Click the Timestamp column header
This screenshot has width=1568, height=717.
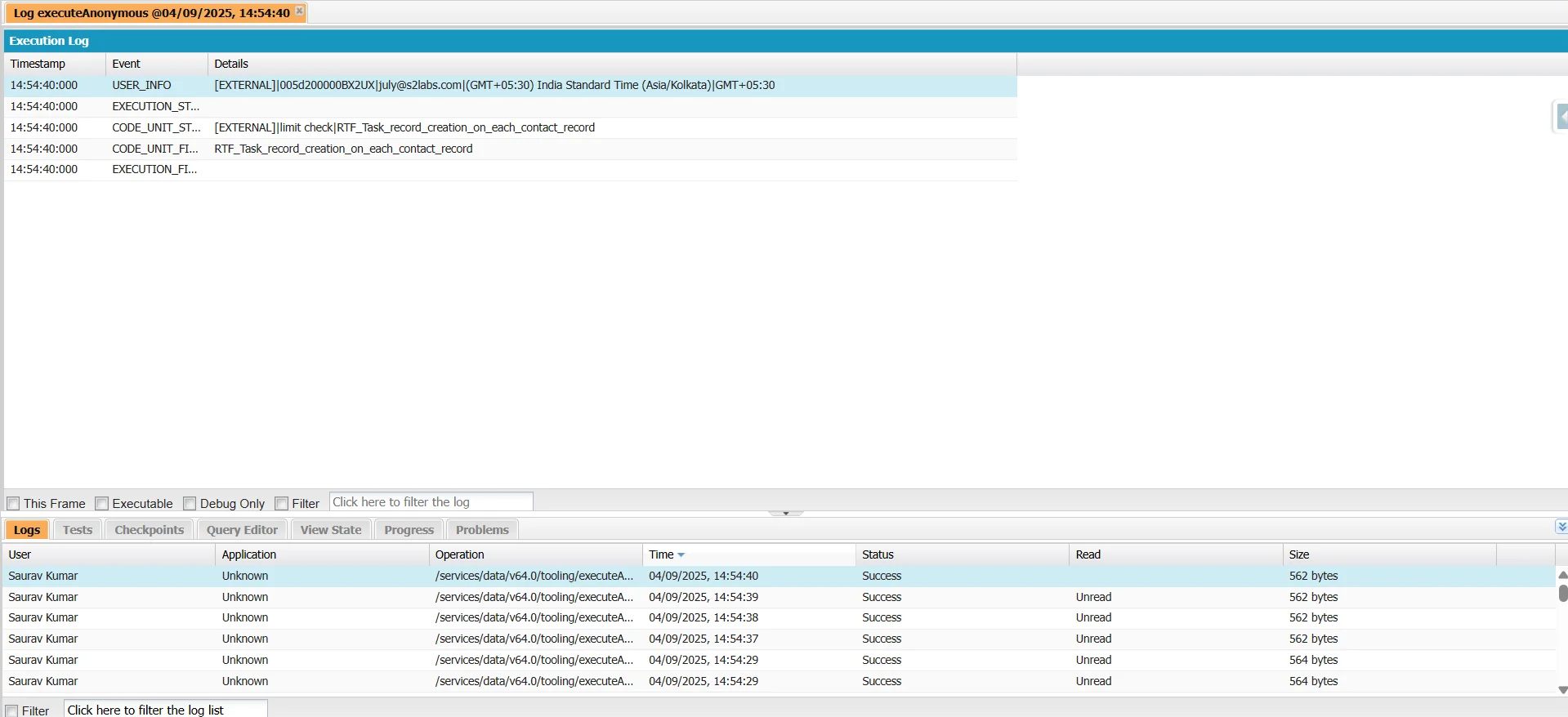[x=55, y=64]
